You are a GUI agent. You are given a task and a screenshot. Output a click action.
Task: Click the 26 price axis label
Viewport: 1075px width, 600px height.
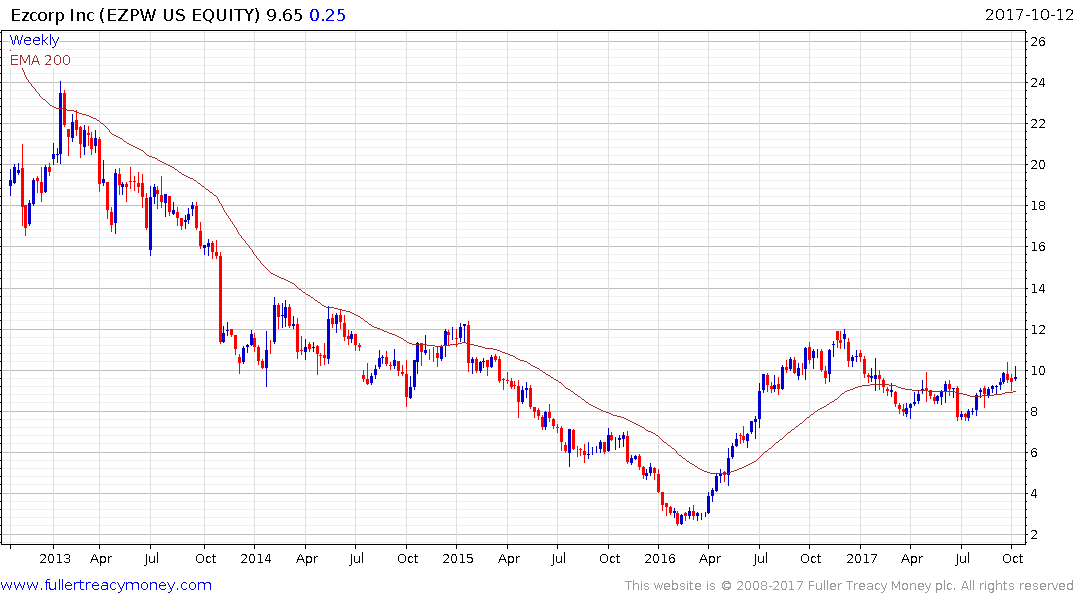pyautogui.click(x=1038, y=42)
